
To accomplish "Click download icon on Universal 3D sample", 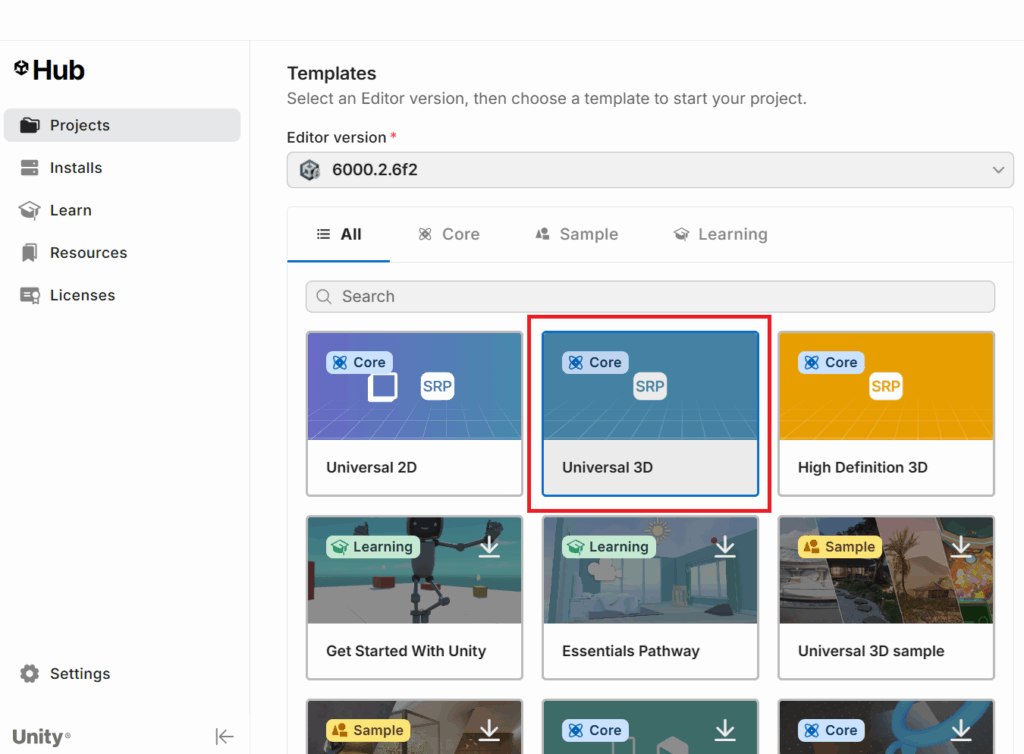I will point(961,546).
